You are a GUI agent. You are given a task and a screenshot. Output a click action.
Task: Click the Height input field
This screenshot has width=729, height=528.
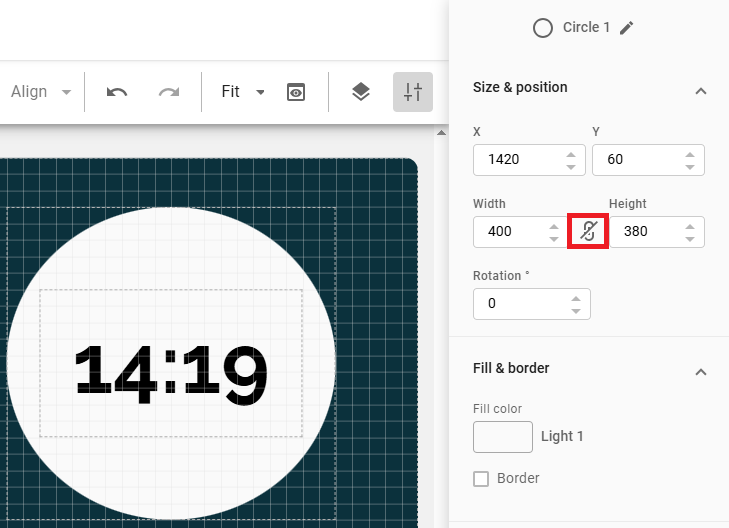(657, 232)
